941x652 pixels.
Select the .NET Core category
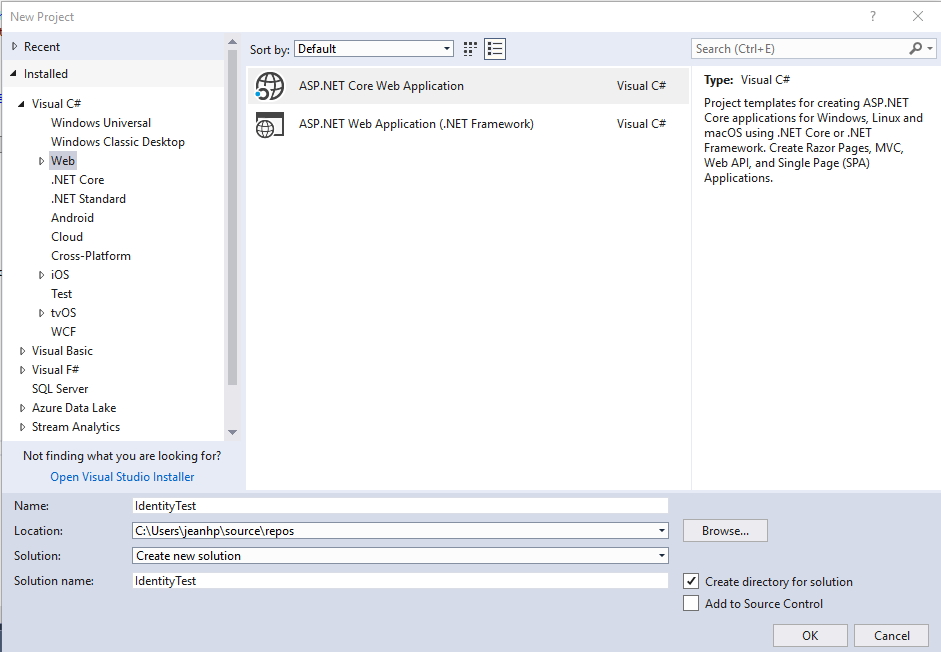[77, 180]
